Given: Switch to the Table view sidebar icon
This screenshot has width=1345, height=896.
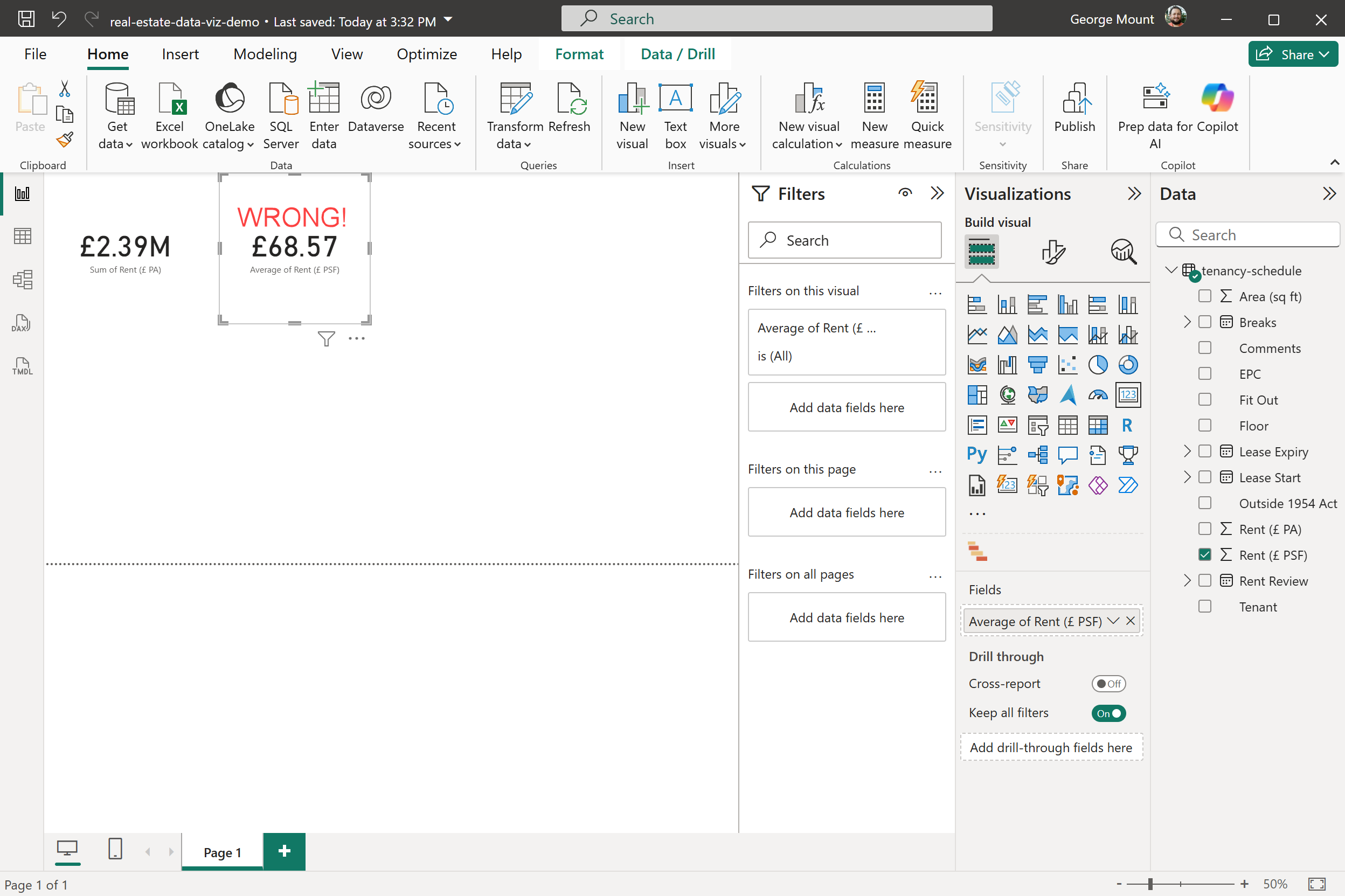Looking at the screenshot, I should pos(22,236).
